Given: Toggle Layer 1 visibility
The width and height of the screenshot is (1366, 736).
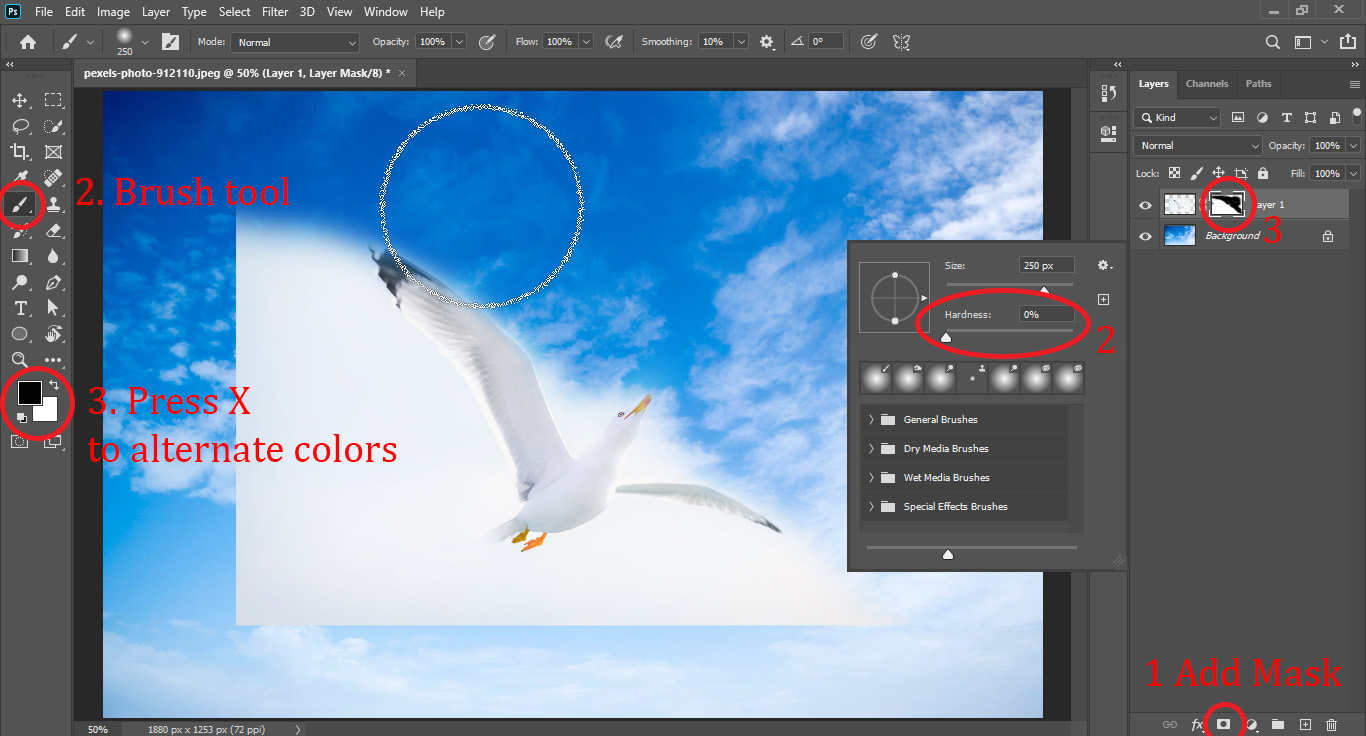Looking at the screenshot, I should [x=1143, y=204].
